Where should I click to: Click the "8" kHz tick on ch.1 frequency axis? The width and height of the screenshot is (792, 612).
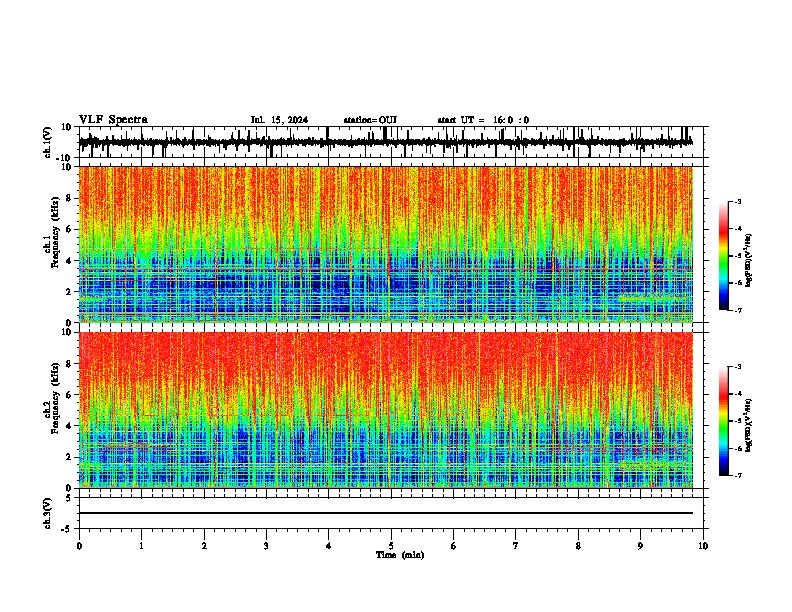coord(70,198)
